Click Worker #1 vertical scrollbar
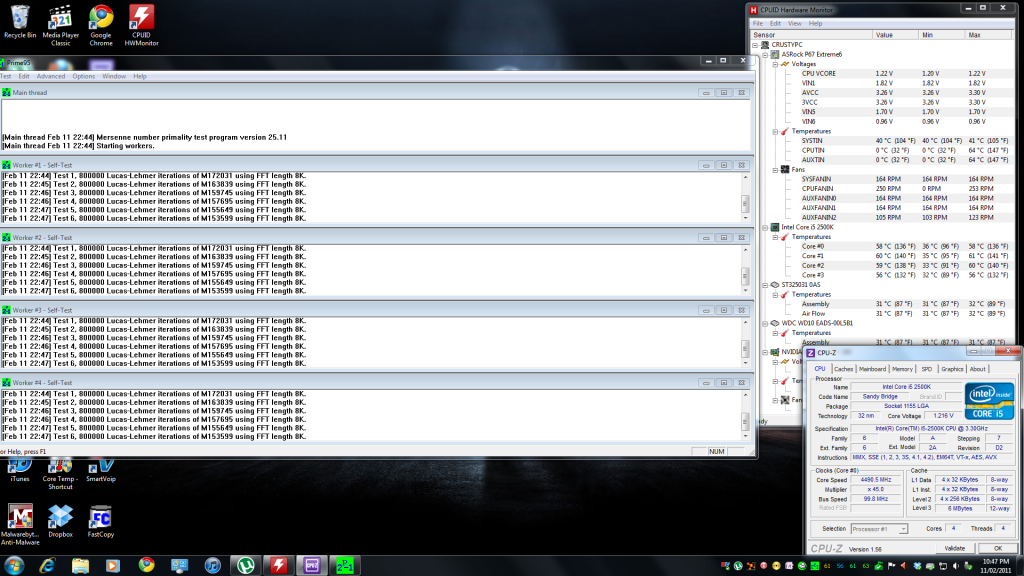The image size is (1024, 576). [745, 198]
